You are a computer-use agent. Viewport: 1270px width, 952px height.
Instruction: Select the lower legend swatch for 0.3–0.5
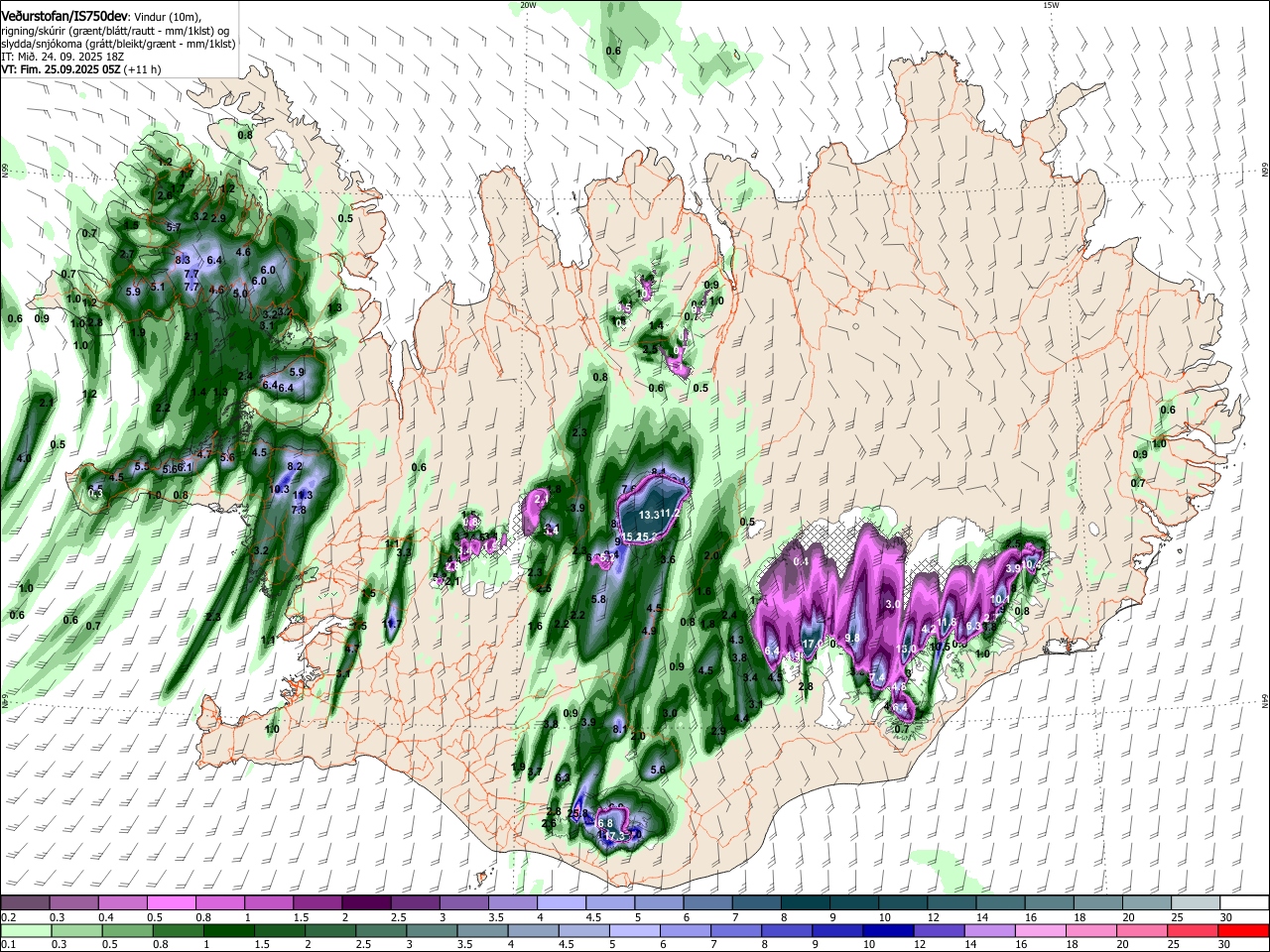75,930
